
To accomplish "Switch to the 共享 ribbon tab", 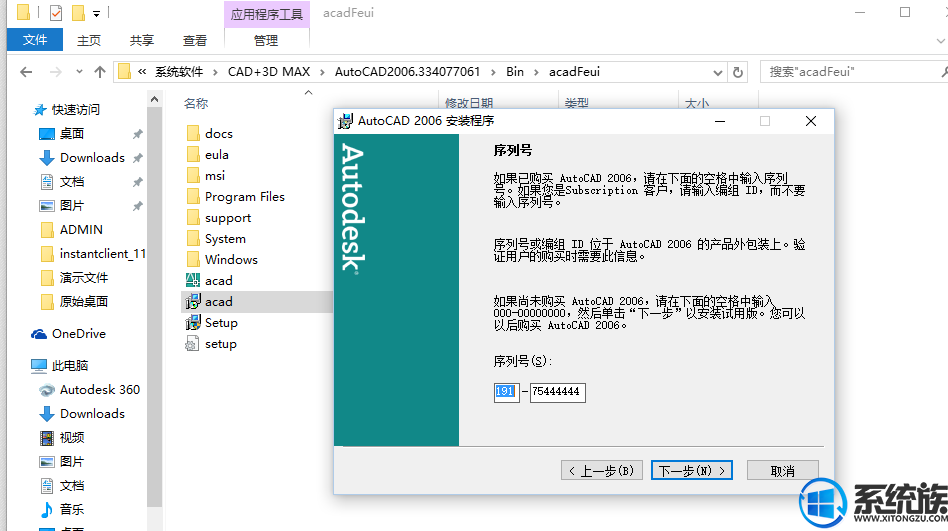I will coord(141,41).
